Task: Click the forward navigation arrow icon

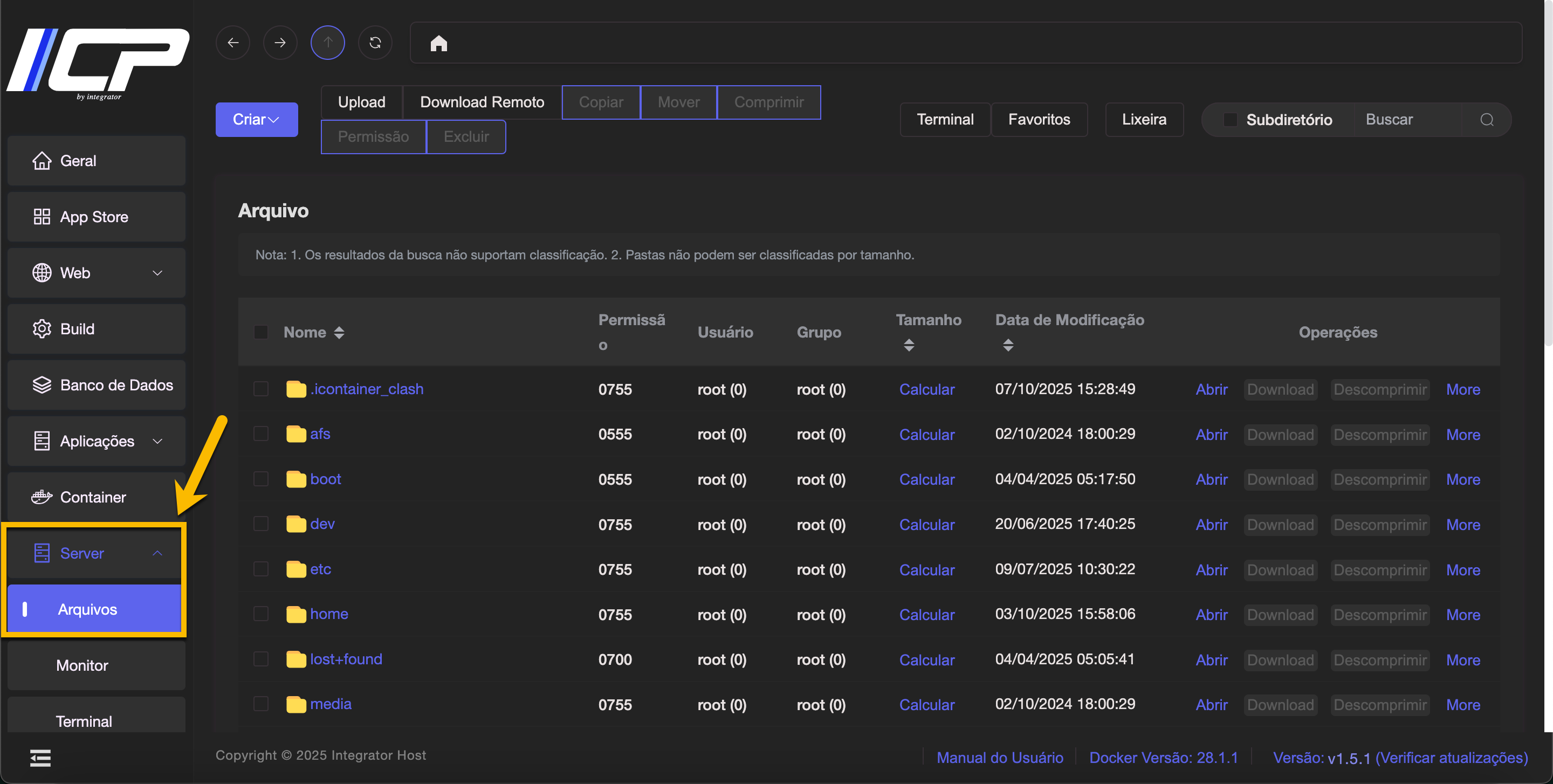Action: [280, 42]
